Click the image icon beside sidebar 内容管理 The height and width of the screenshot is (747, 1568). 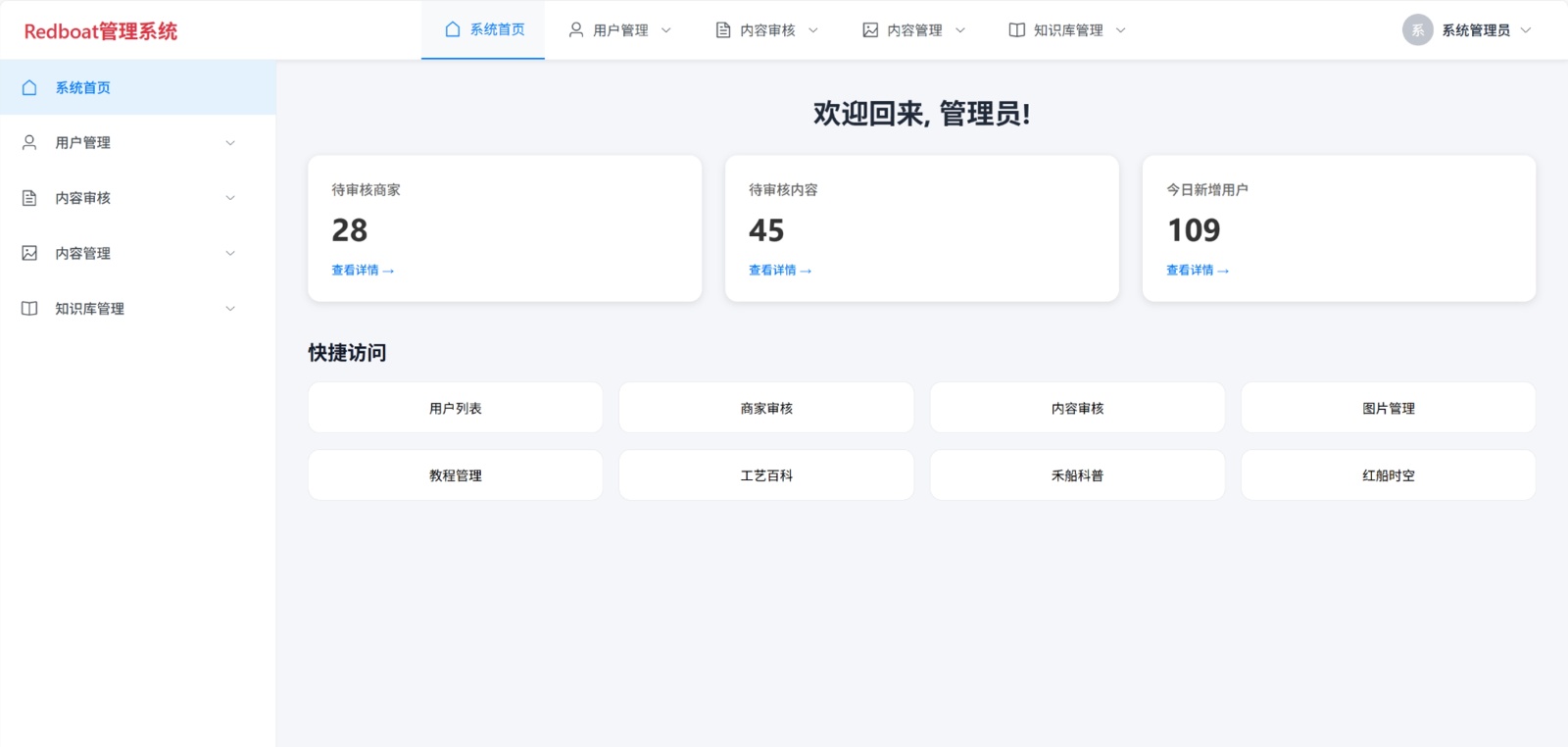(x=29, y=253)
